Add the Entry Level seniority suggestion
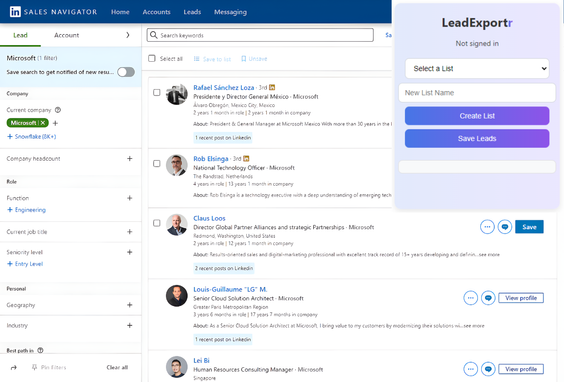 click(25, 264)
